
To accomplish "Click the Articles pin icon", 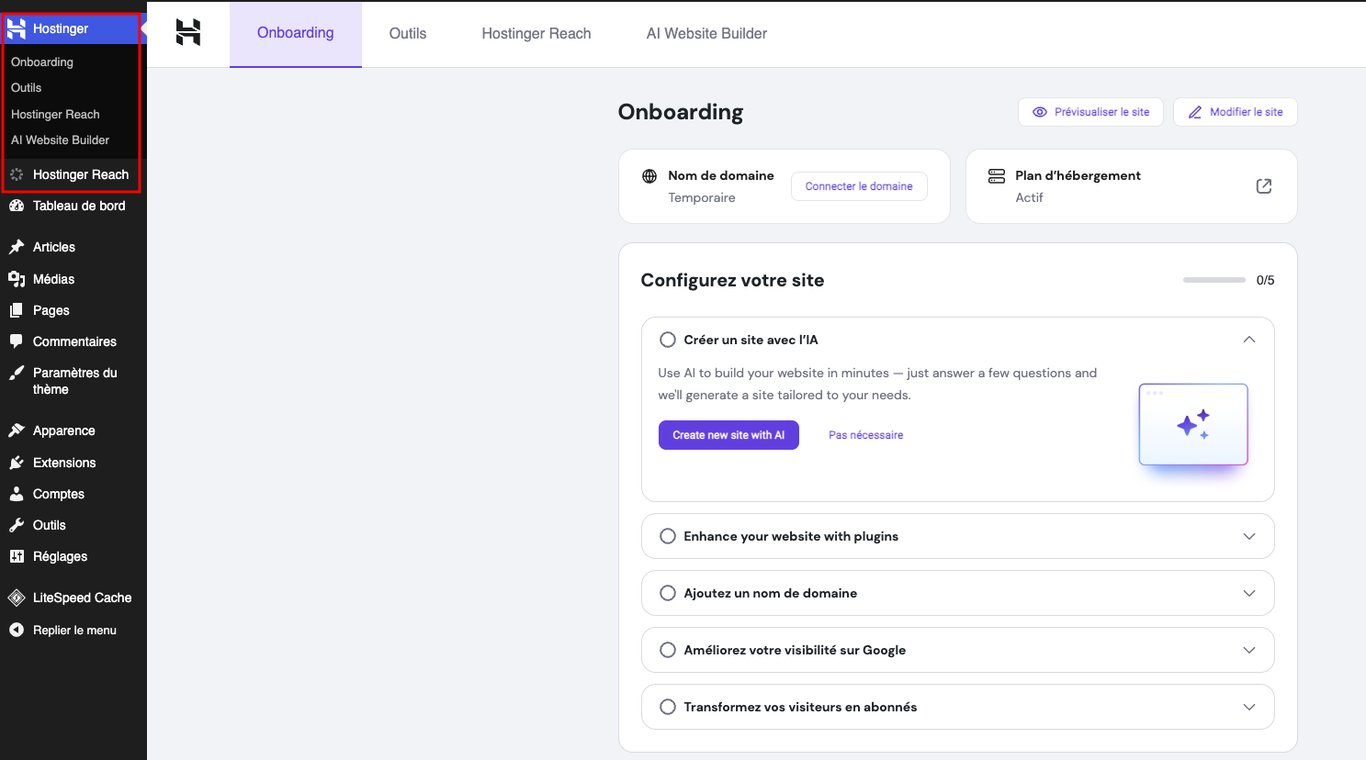I will pyautogui.click(x=16, y=247).
